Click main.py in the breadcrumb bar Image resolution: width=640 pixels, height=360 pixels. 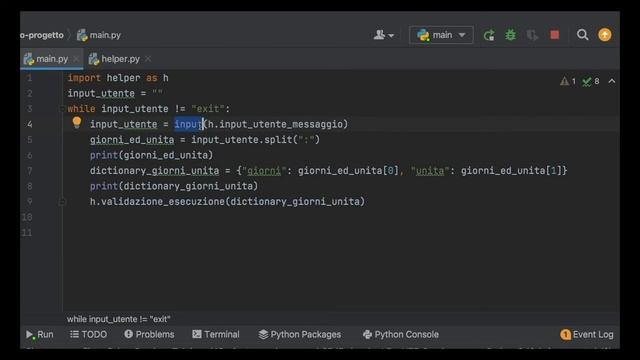click(x=99, y=35)
